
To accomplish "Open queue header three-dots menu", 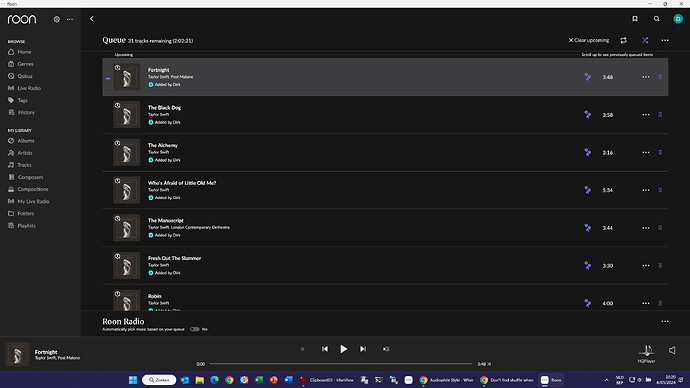I will 665,40.
